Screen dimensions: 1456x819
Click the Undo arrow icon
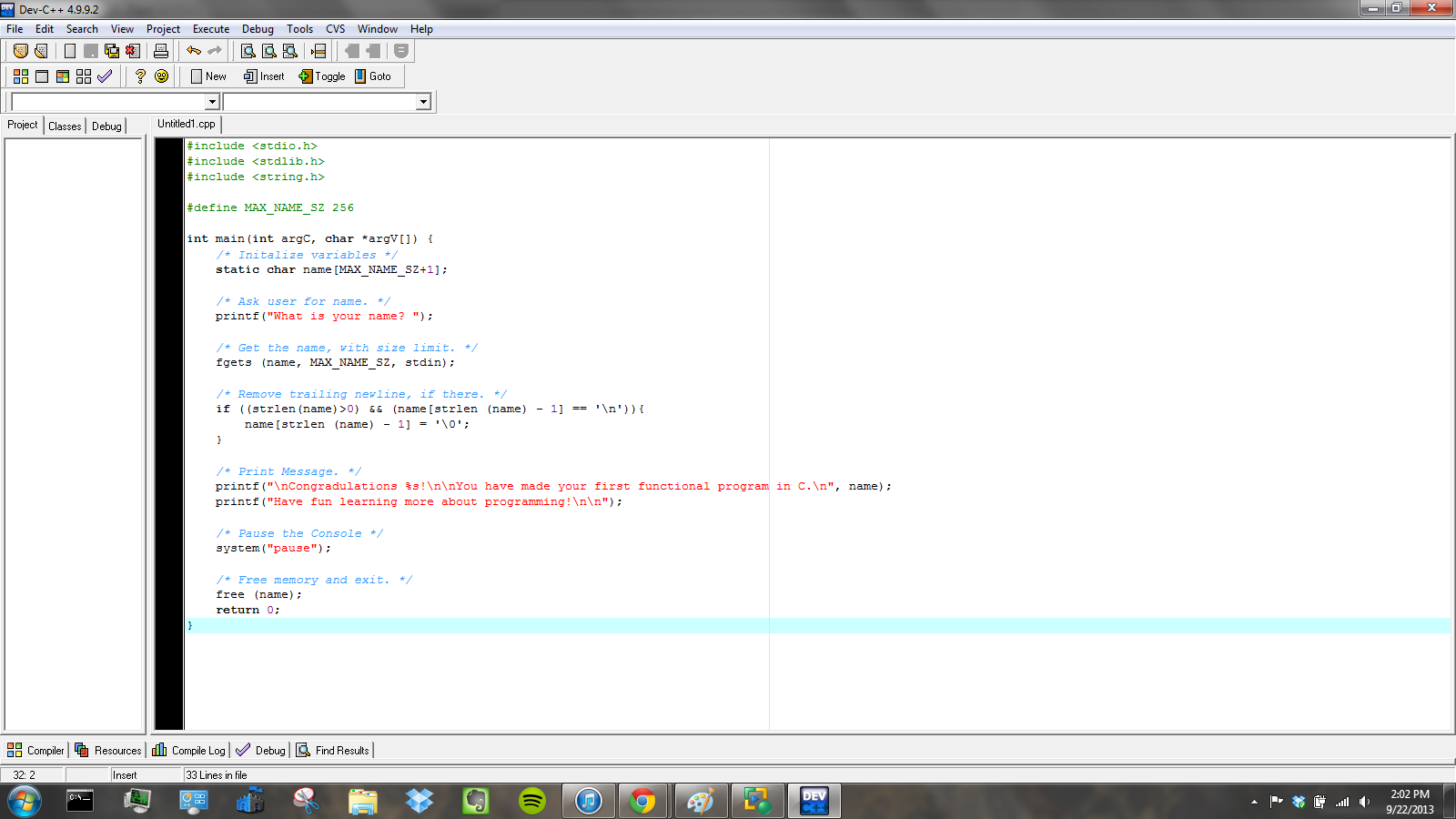click(x=194, y=51)
